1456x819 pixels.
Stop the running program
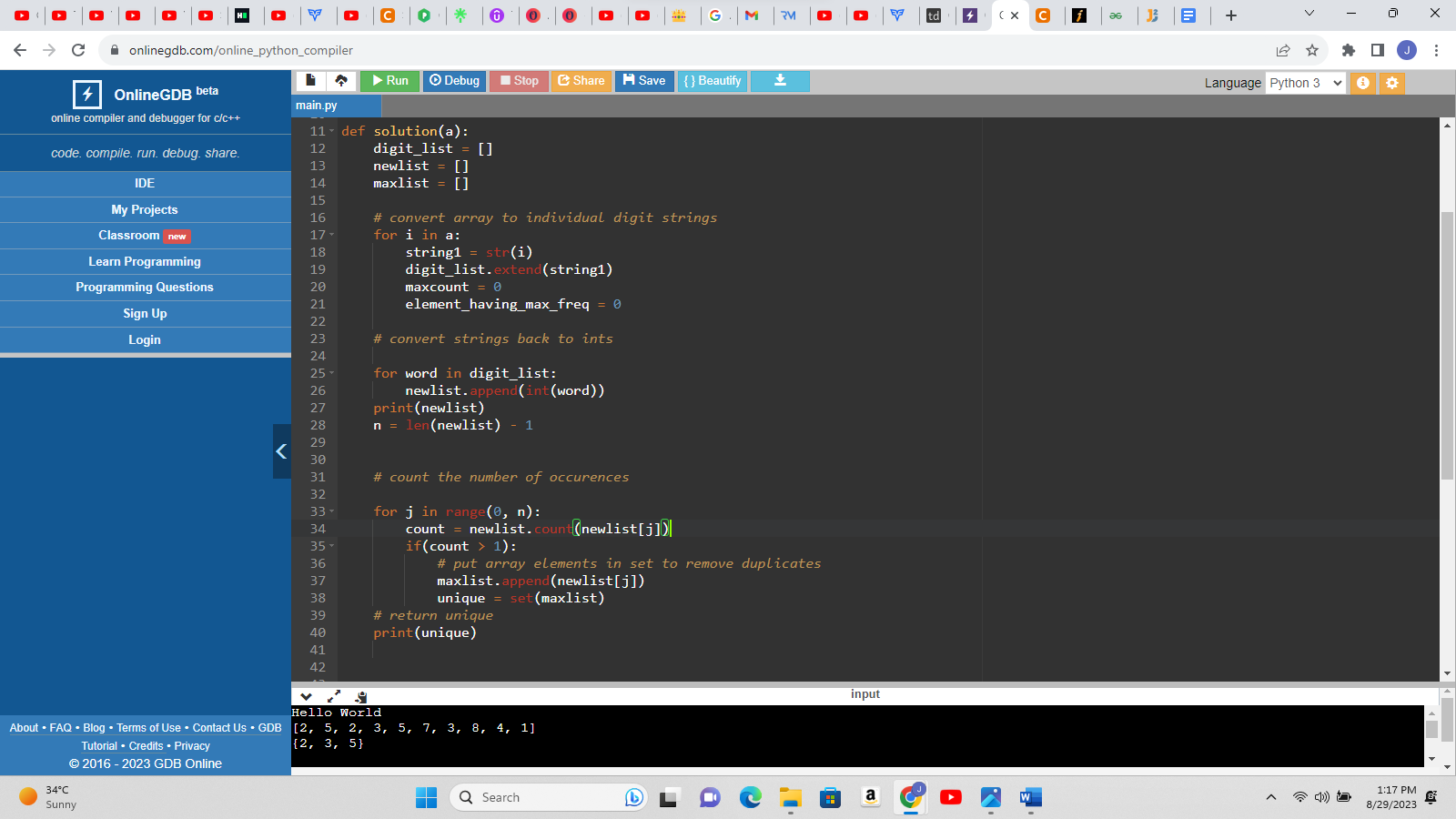pos(520,81)
